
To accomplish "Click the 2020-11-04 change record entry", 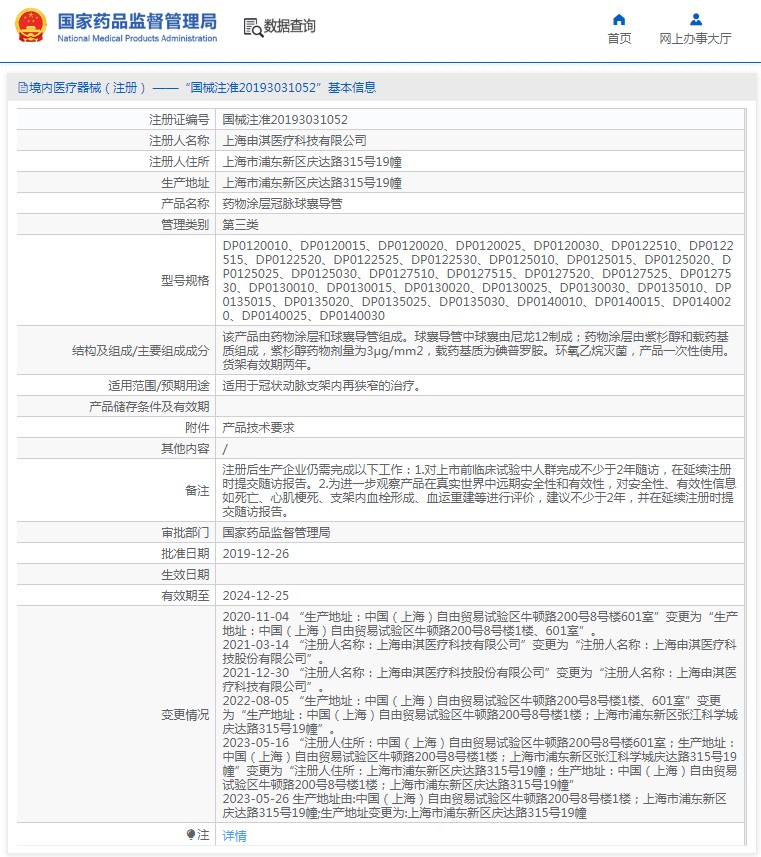I will click(x=479, y=624).
